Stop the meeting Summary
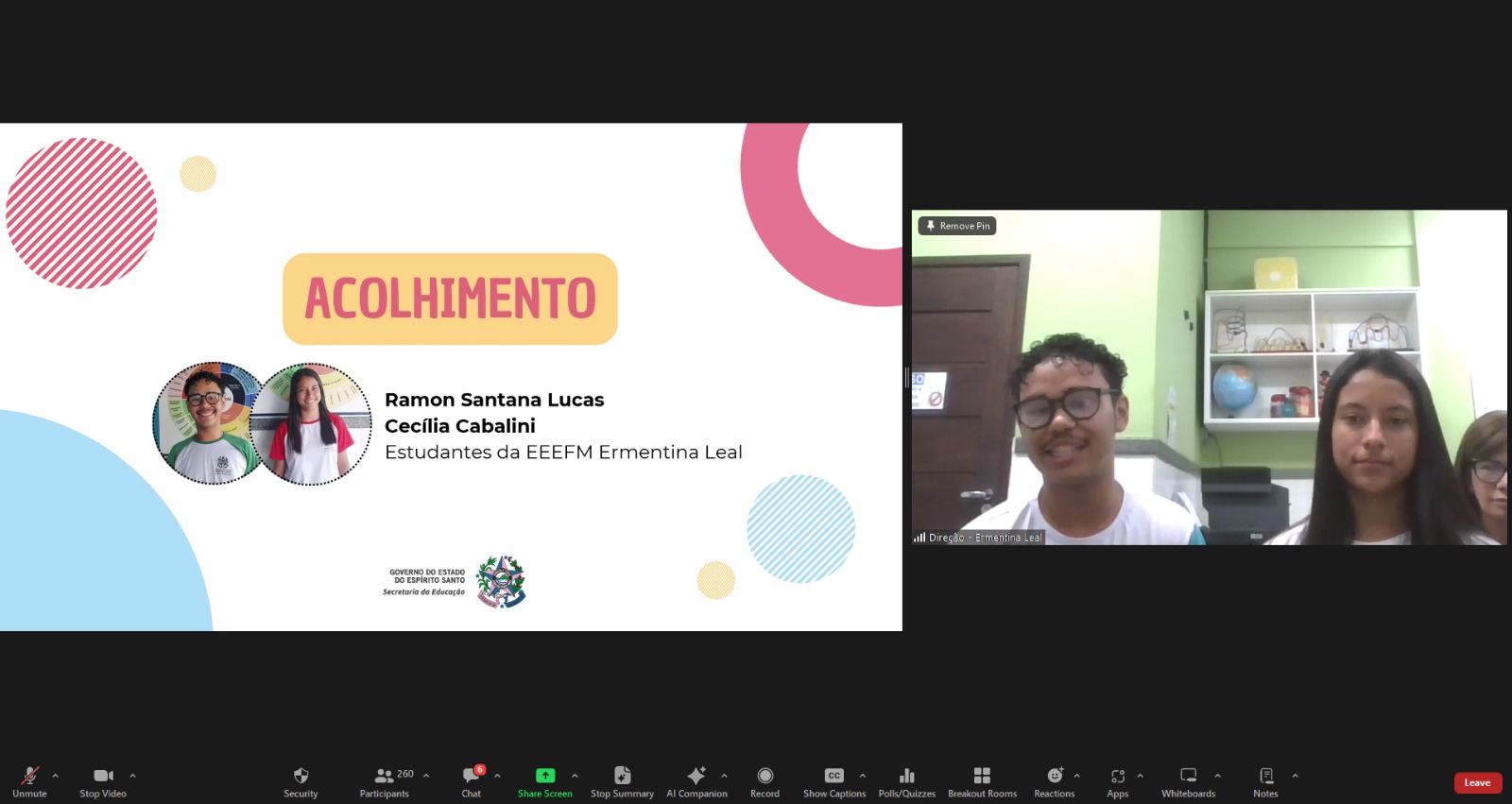Image resolution: width=1512 pixels, height=804 pixels. coord(622,782)
